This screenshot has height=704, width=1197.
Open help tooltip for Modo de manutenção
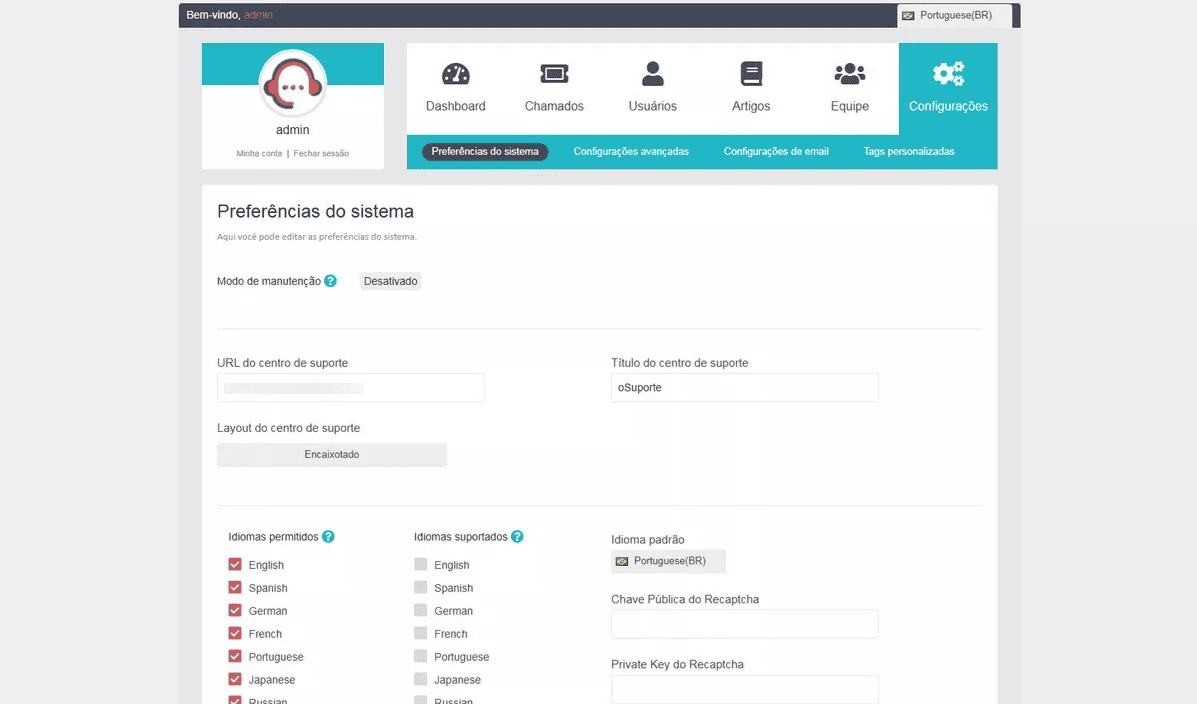coord(330,281)
